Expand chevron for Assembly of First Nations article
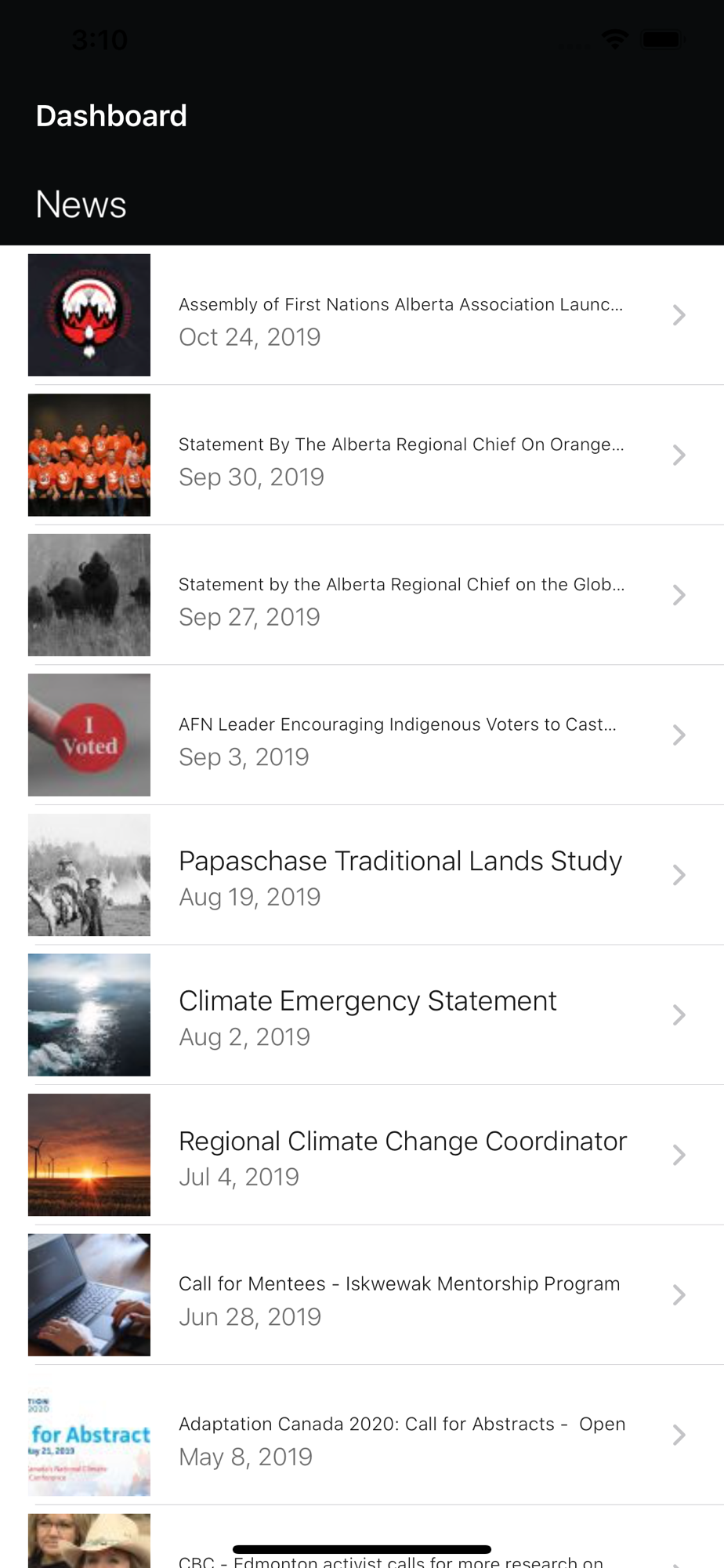 679,315
